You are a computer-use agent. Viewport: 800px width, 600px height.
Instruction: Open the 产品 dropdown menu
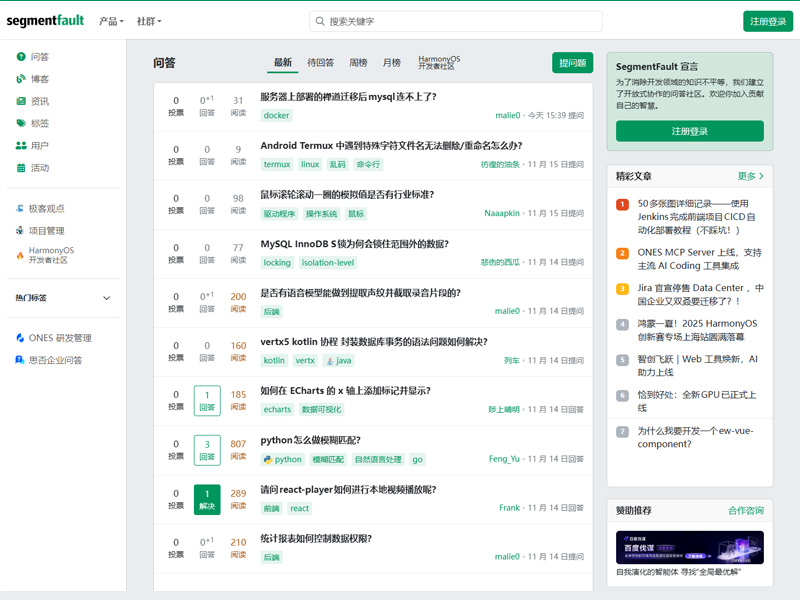(x=111, y=21)
